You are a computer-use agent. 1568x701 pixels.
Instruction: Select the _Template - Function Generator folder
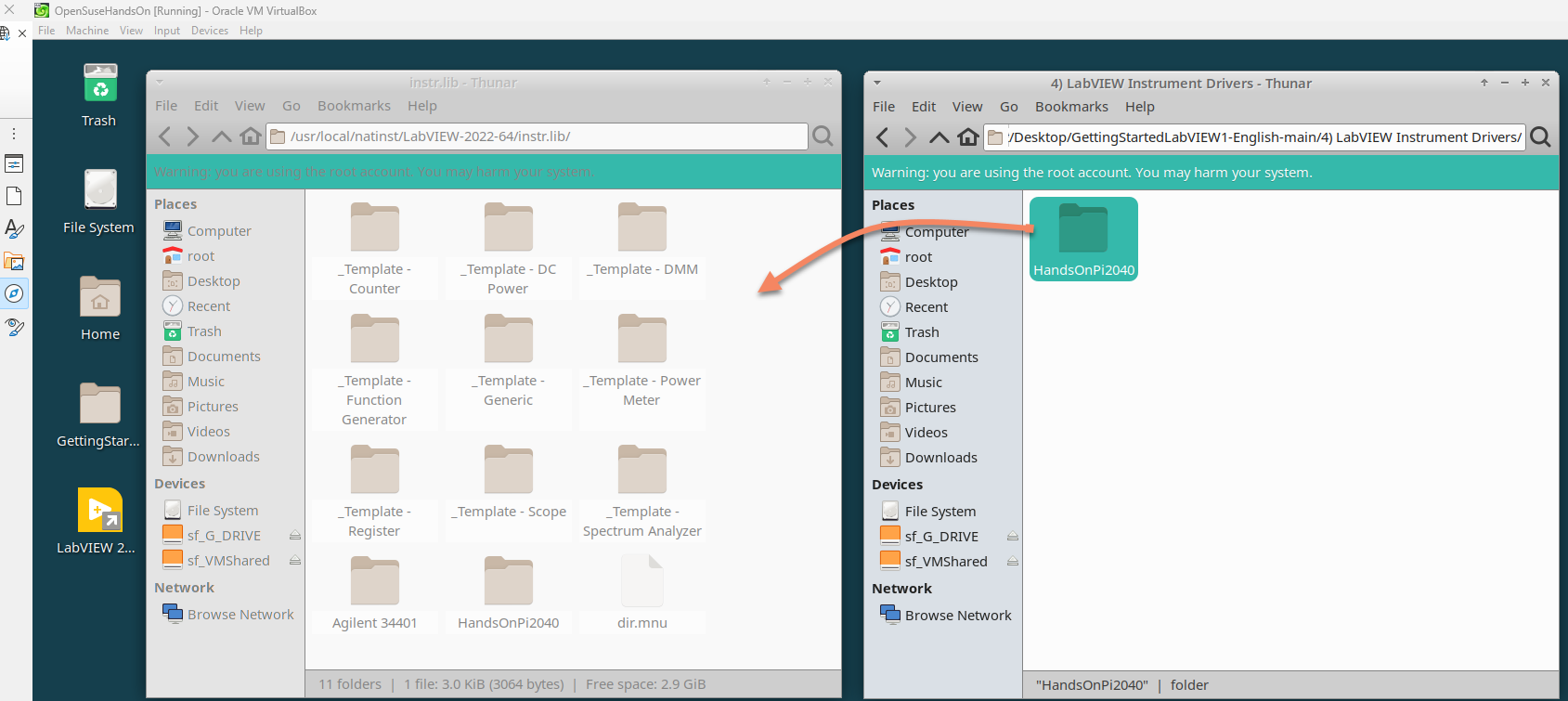375,370
